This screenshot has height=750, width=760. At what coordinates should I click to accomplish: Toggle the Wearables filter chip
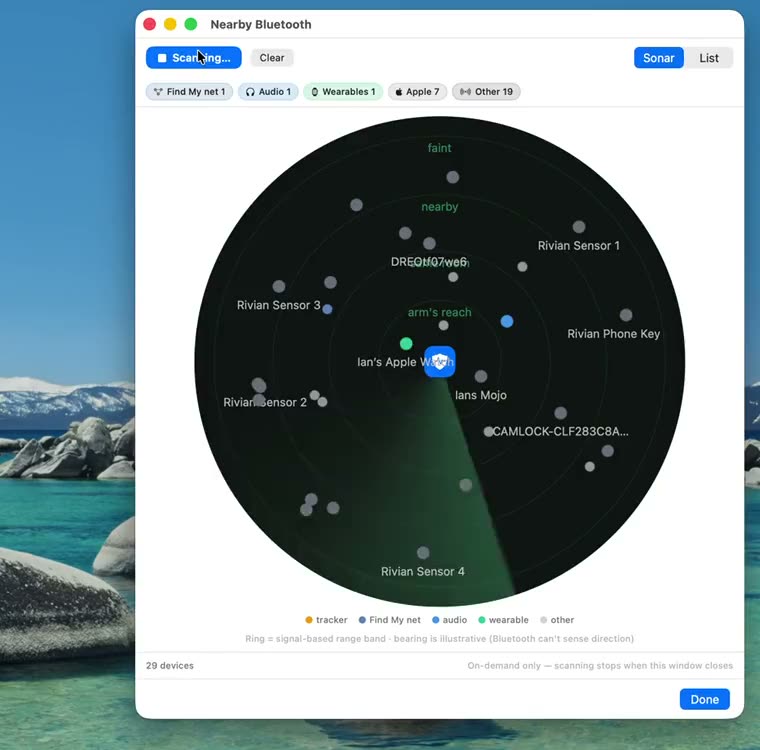(343, 92)
